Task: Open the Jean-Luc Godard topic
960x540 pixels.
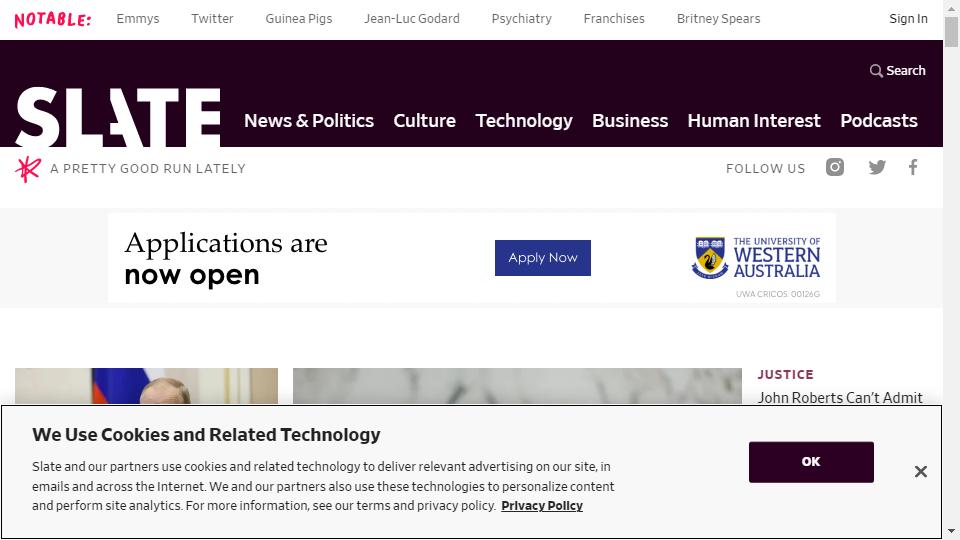Action: (x=411, y=19)
